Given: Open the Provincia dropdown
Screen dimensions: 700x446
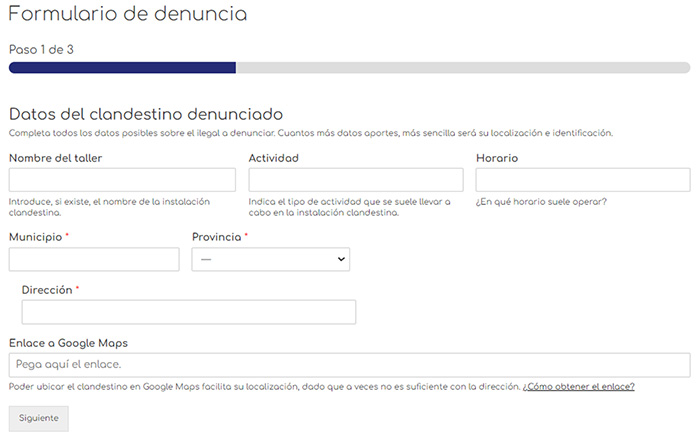Looking at the screenshot, I should 270,259.
